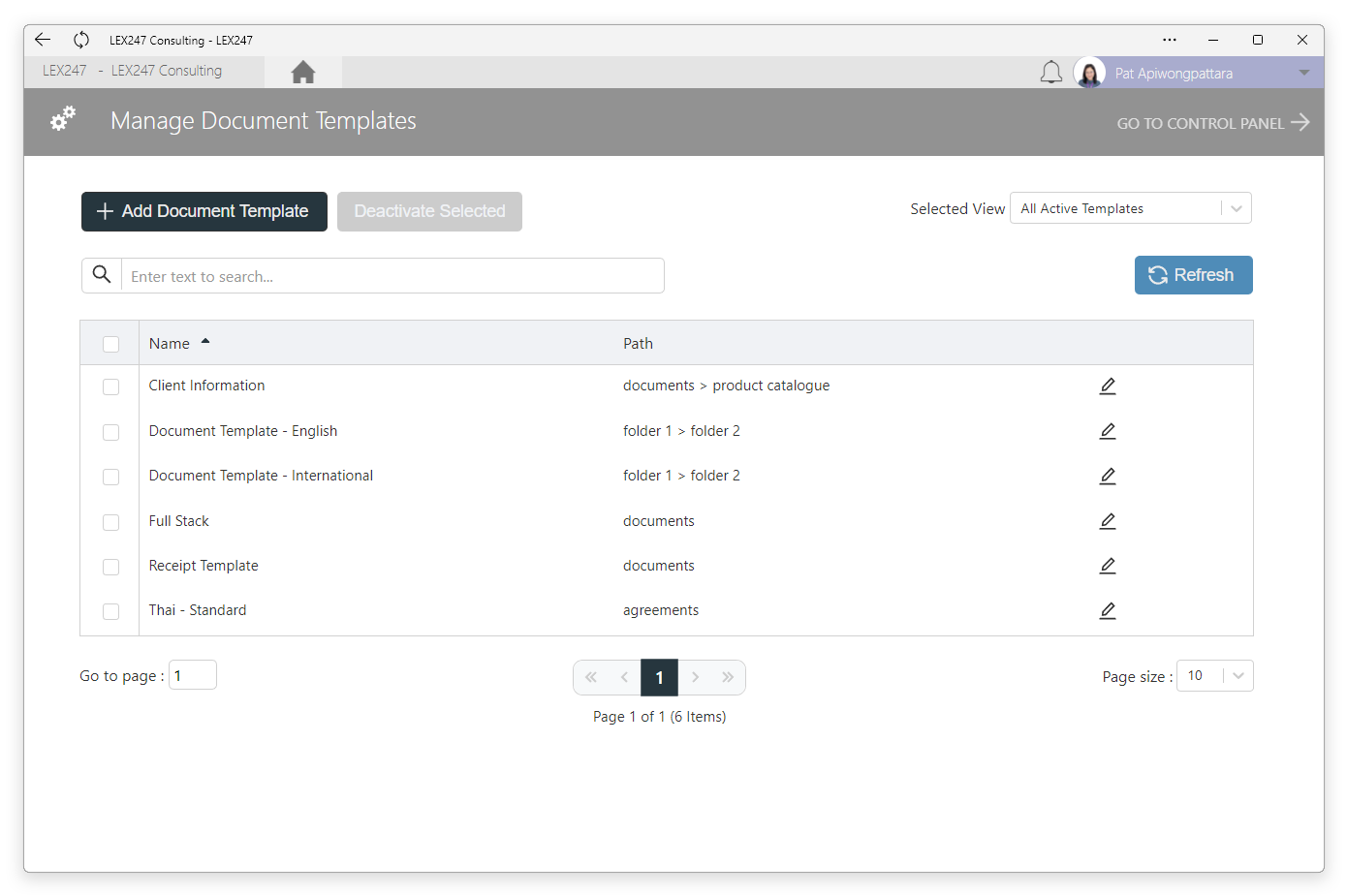The image size is (1347, 896).
Task: Maximize the LEX247 window
Action: pyautogui.click(x=1258, y=40)
